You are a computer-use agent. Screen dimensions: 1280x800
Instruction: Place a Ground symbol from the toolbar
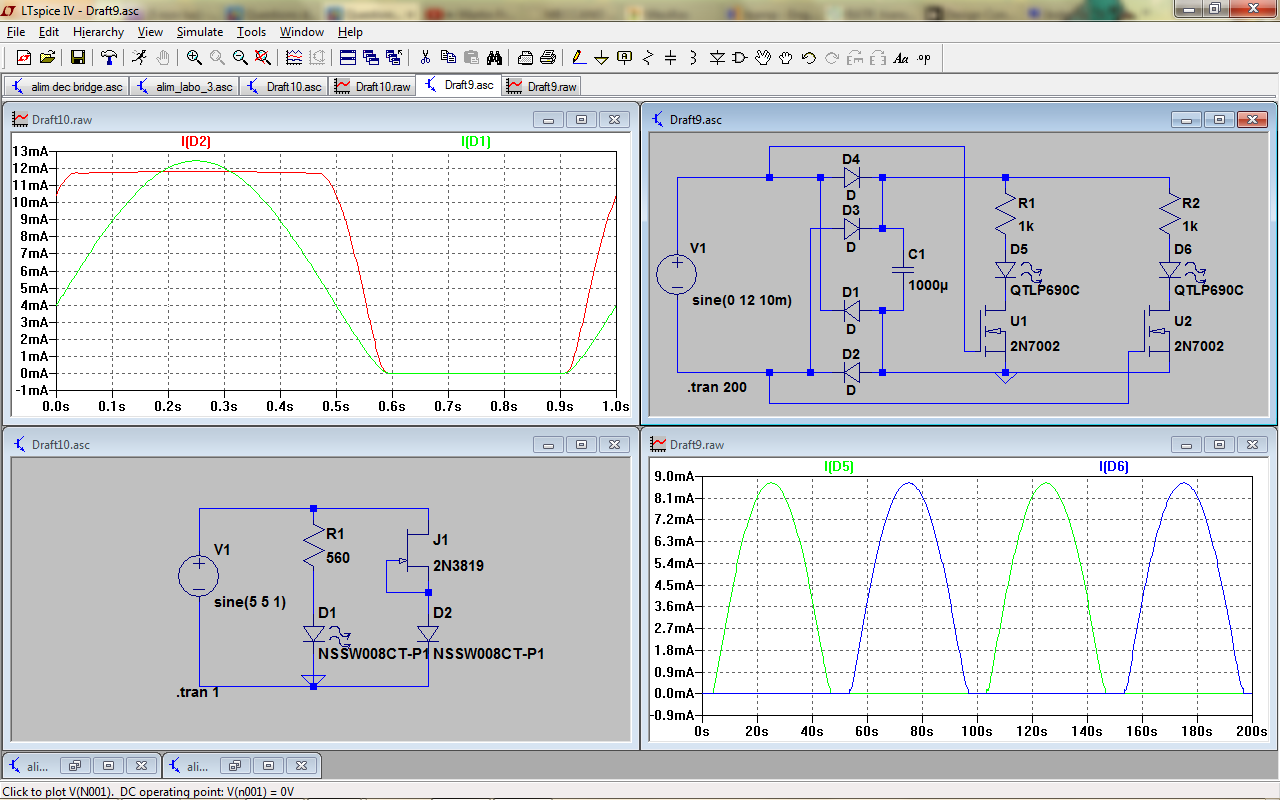coord(601,57)
